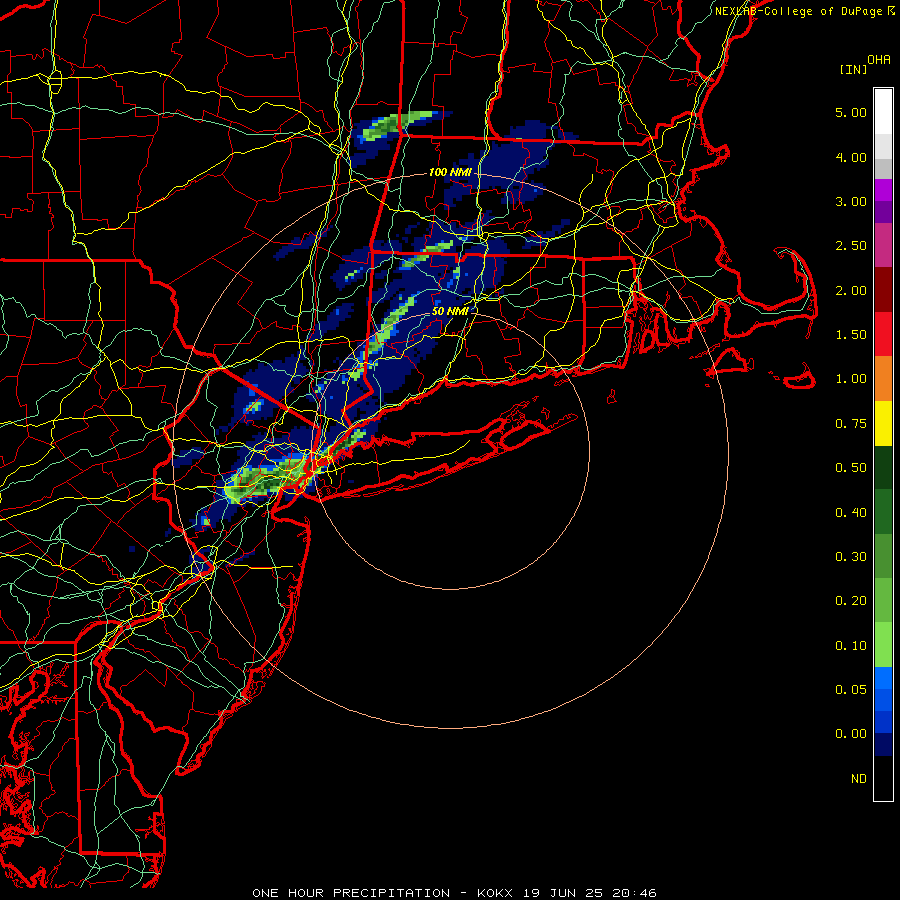The height and width of the screenshot is (900, 900).
Task: Pick the bright red legend swatch at 1.50
Action: (x=883, y=334)
